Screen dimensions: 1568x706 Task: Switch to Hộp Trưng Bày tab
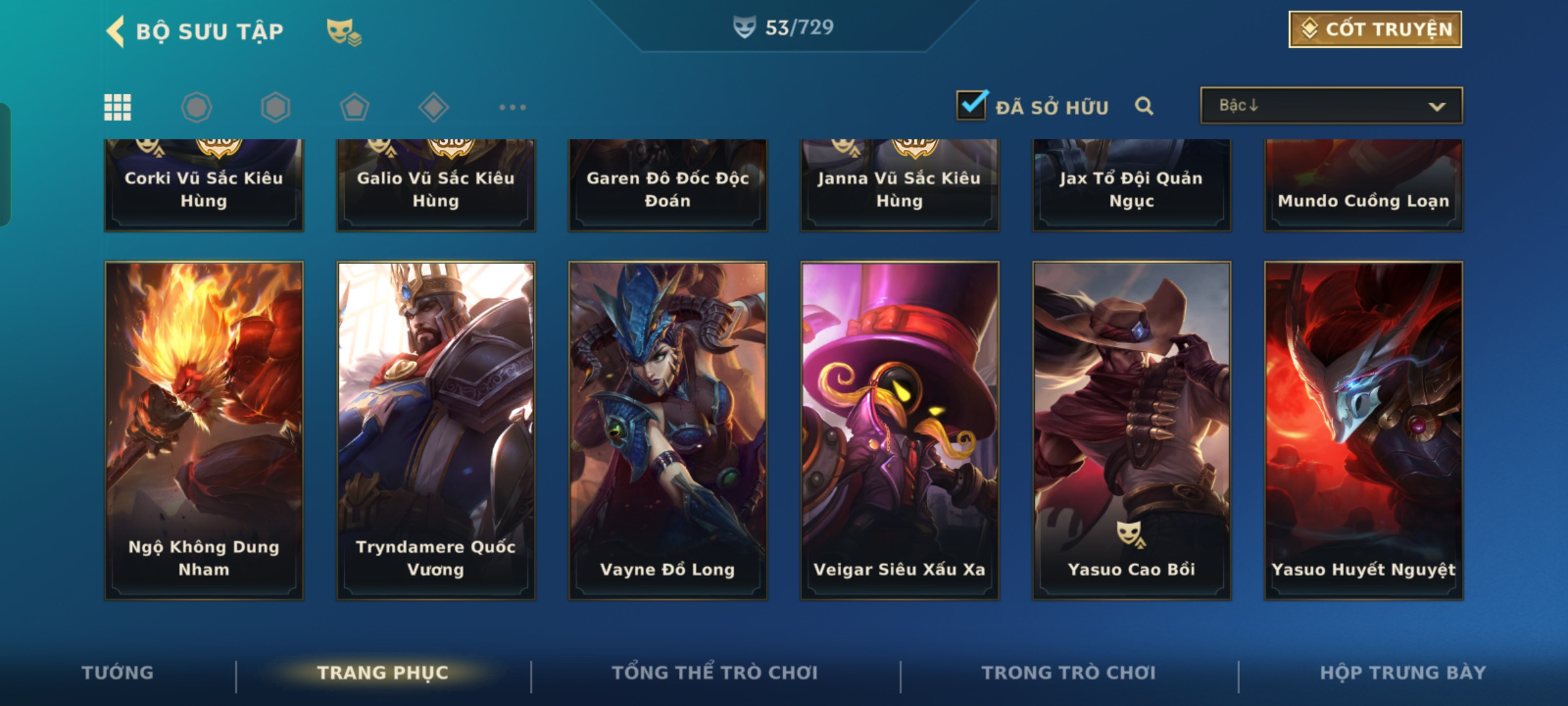point(1403,673)
